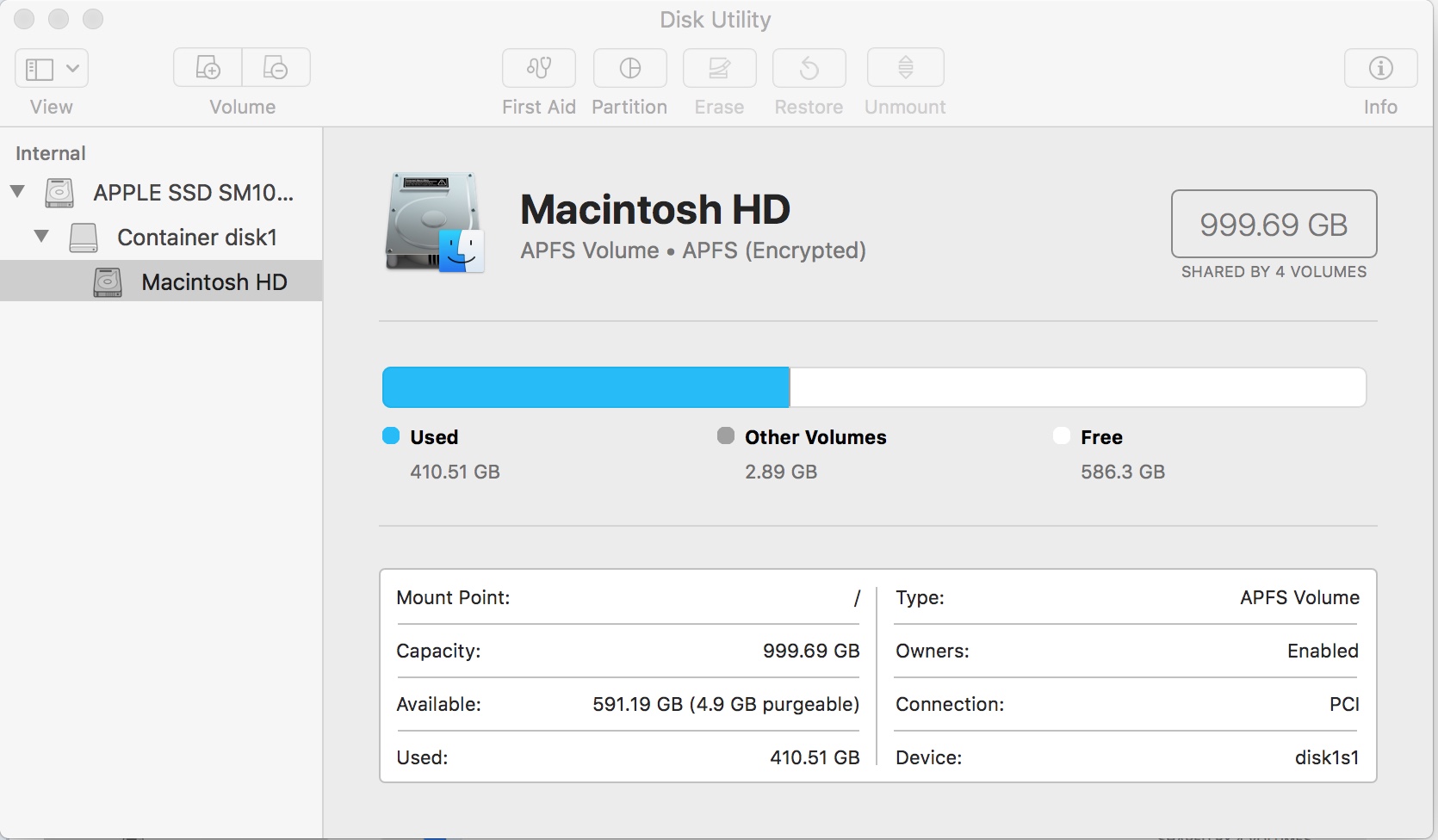The width and height of the screenshot is (1438, 840).
Task: Open the View sidebar options dropdown
Action: pyautogui.click(x=52, y=68)
